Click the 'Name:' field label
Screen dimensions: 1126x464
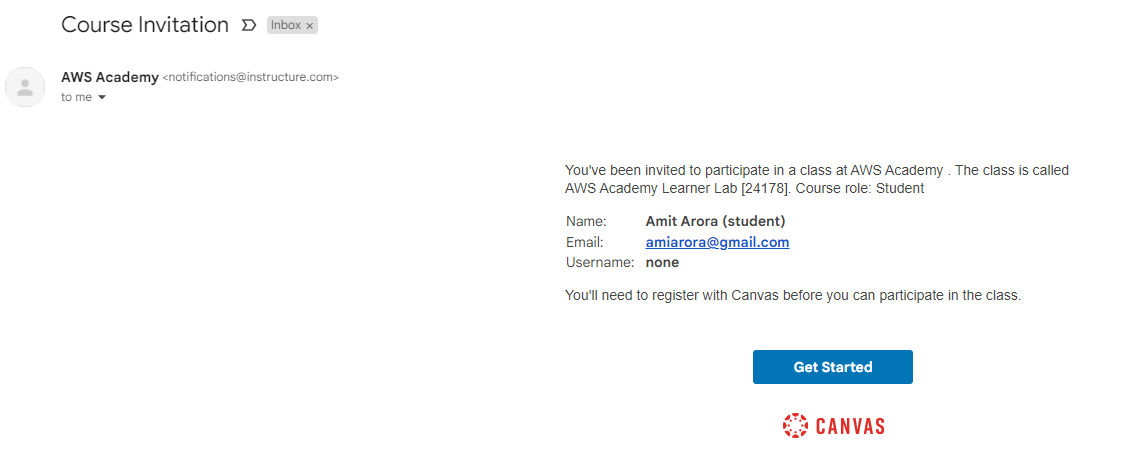586,221
